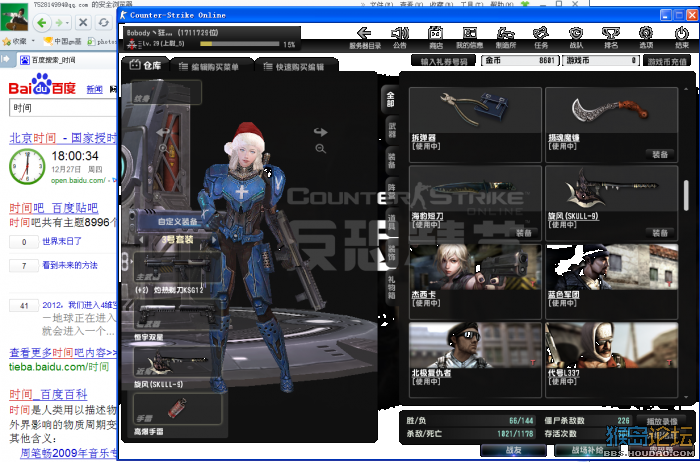700x462 pixels.
Task: Select the 旋风(SKULL-9) axe image in list
Action: [611, 188]
